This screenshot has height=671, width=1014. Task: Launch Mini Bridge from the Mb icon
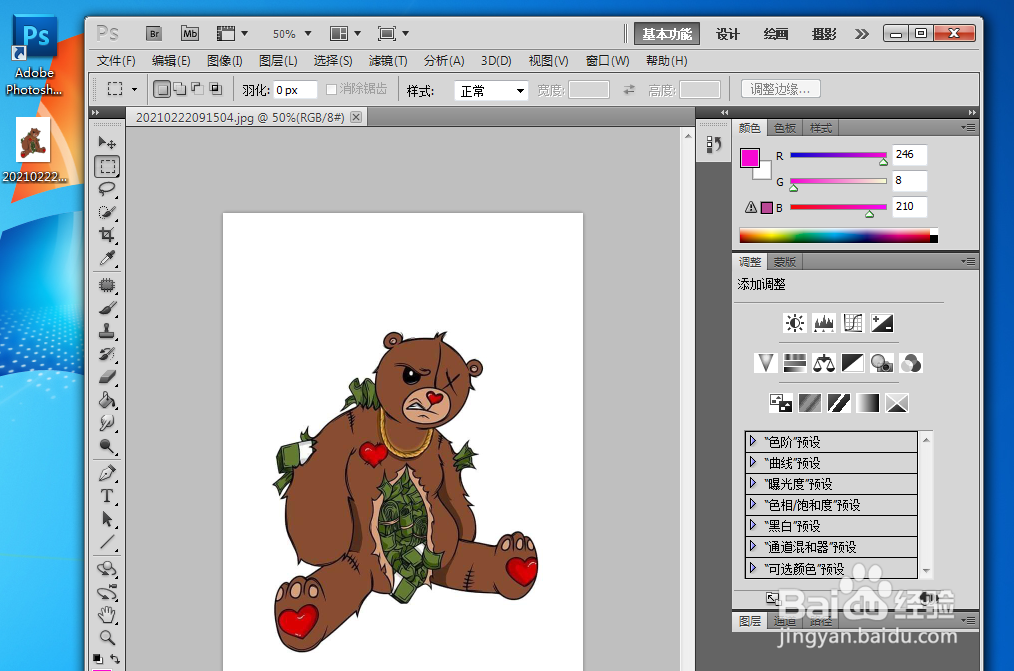coord(189,34)
